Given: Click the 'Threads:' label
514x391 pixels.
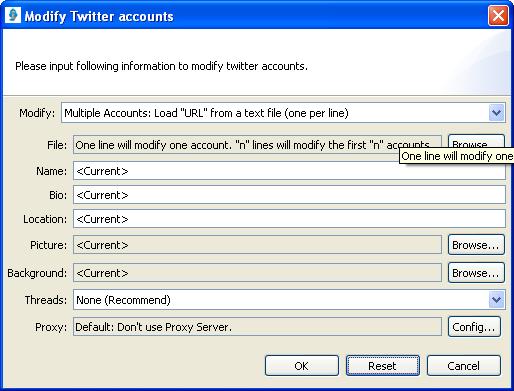Looking at the screenshot, I should [46, 300].
